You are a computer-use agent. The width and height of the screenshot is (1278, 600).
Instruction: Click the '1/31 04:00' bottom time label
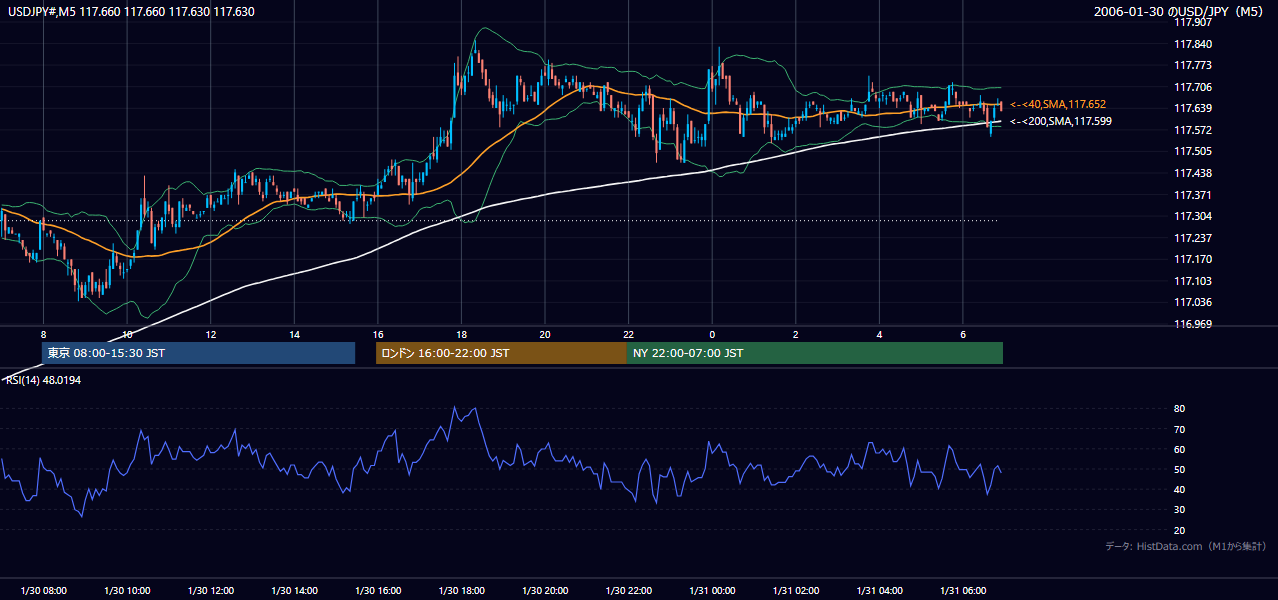(879, 591)
